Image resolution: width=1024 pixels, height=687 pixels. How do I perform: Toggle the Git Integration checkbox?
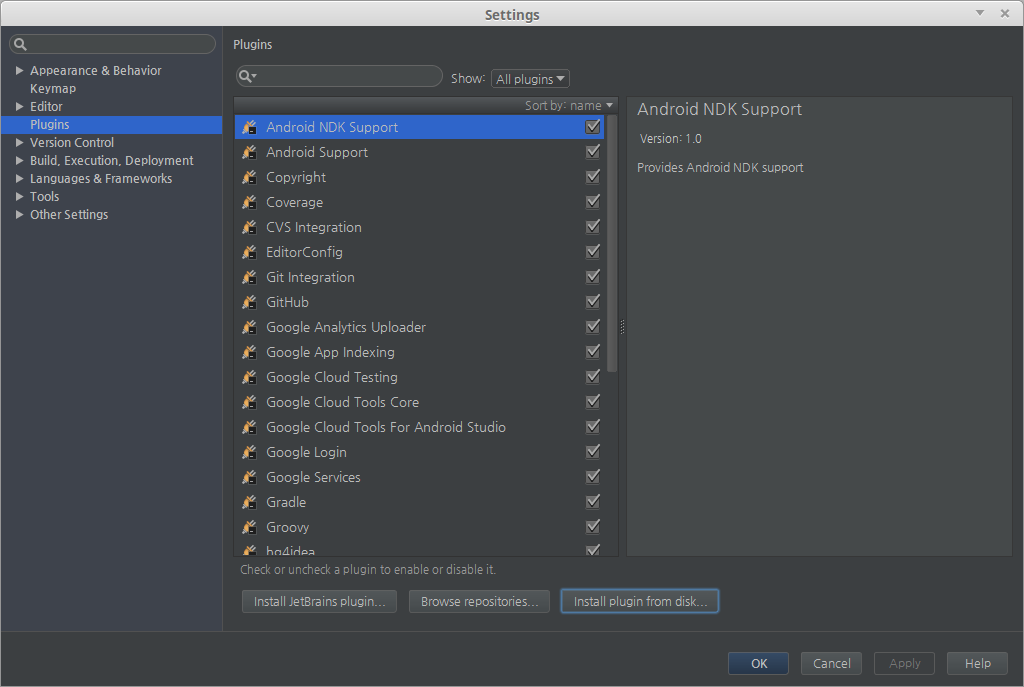point(592,276)
